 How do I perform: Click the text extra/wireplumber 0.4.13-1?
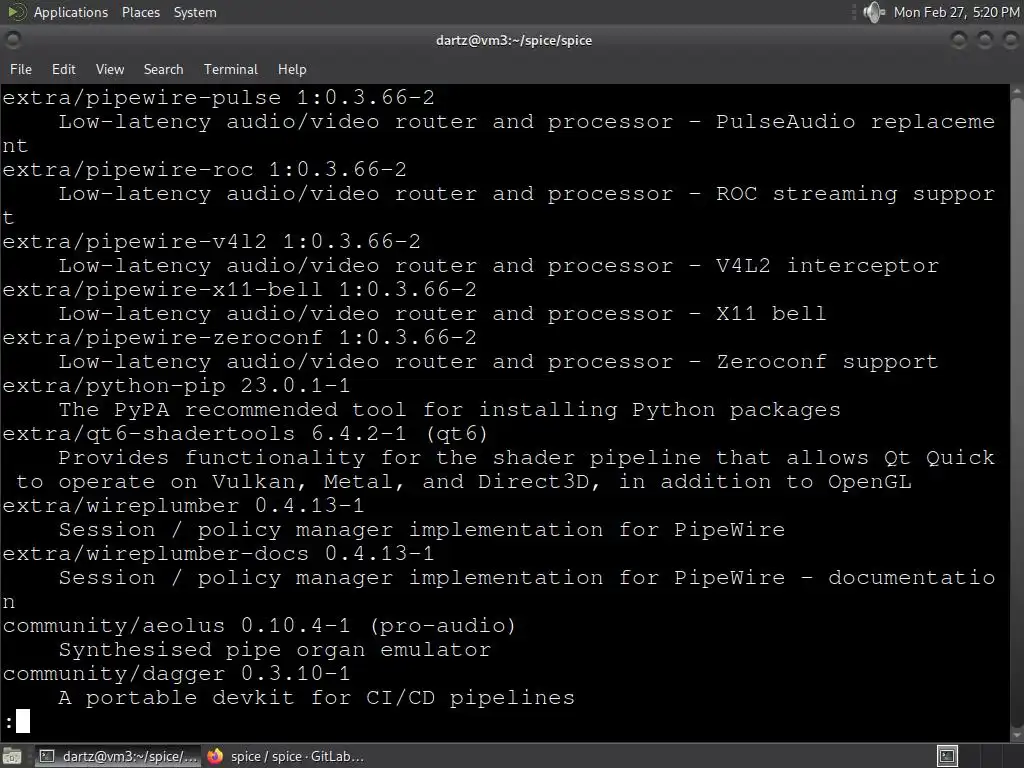click(x=184, y=505)
